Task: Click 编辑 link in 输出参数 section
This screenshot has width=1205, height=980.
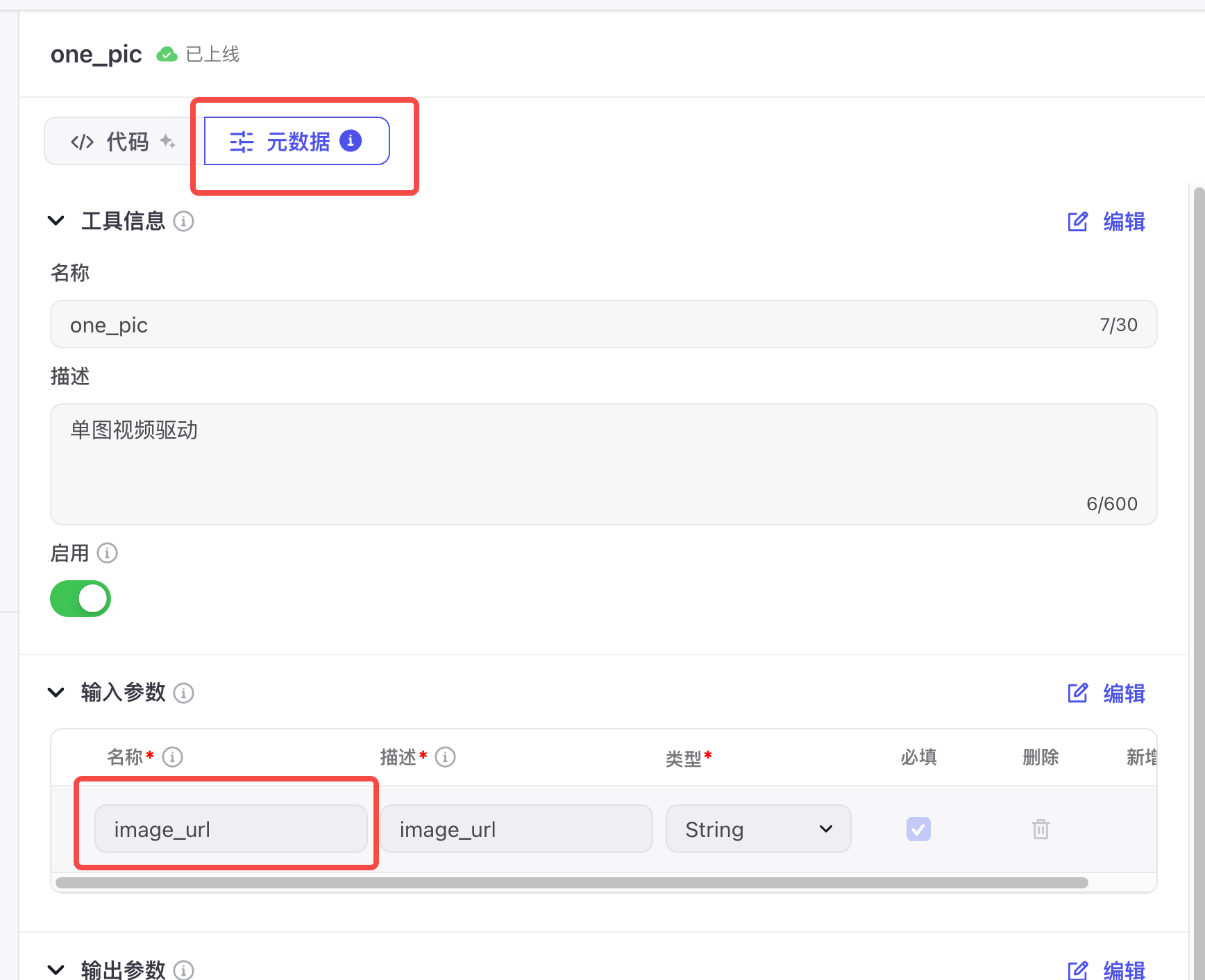Action: click(x=1124, y=970)
